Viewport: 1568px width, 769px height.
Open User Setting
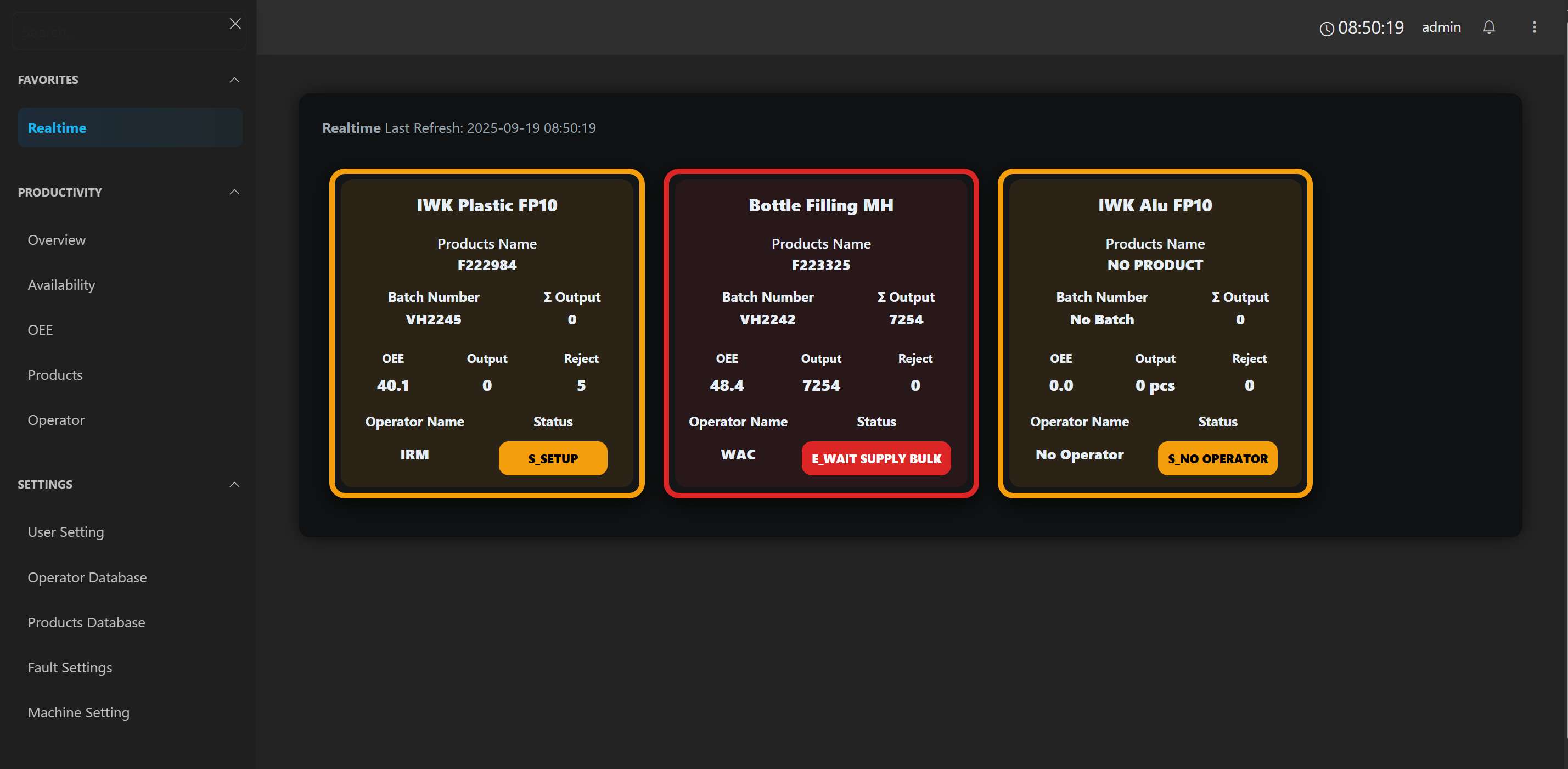pos(66,531)
